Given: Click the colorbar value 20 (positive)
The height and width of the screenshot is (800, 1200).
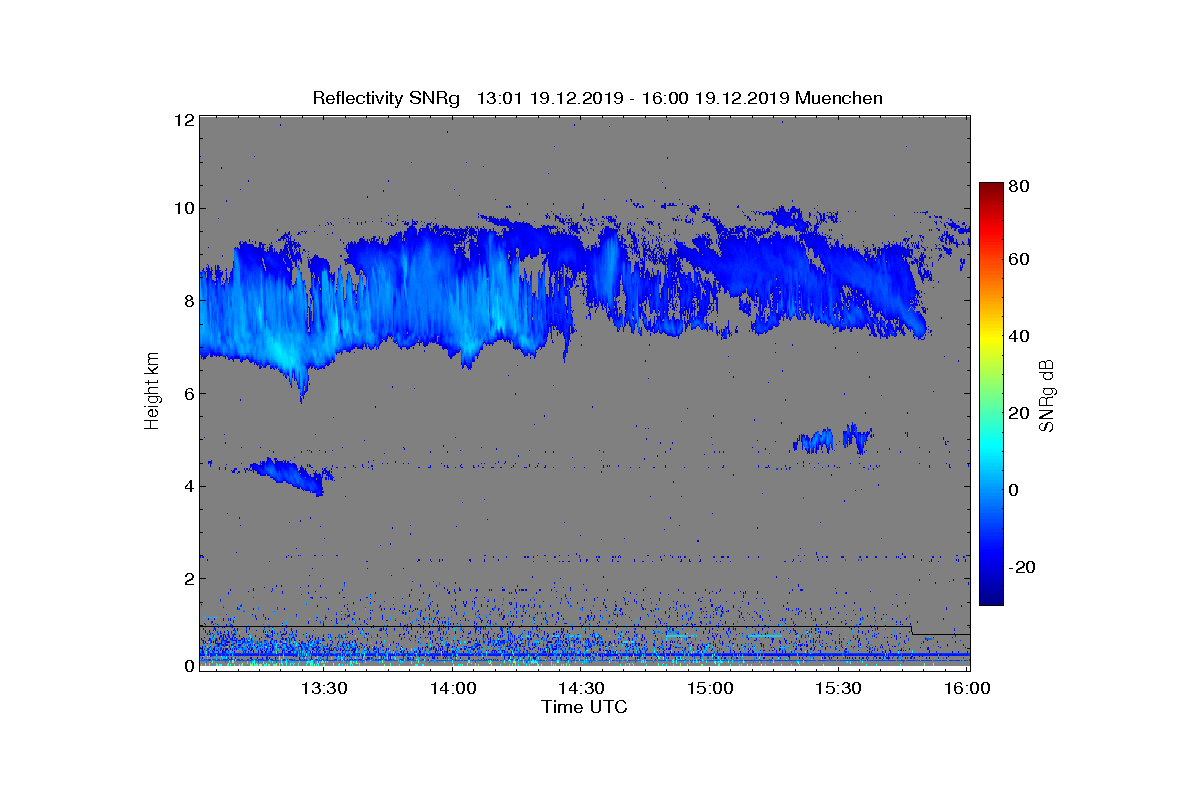Looking at the screenshot, I should (x=1020, y=413).
